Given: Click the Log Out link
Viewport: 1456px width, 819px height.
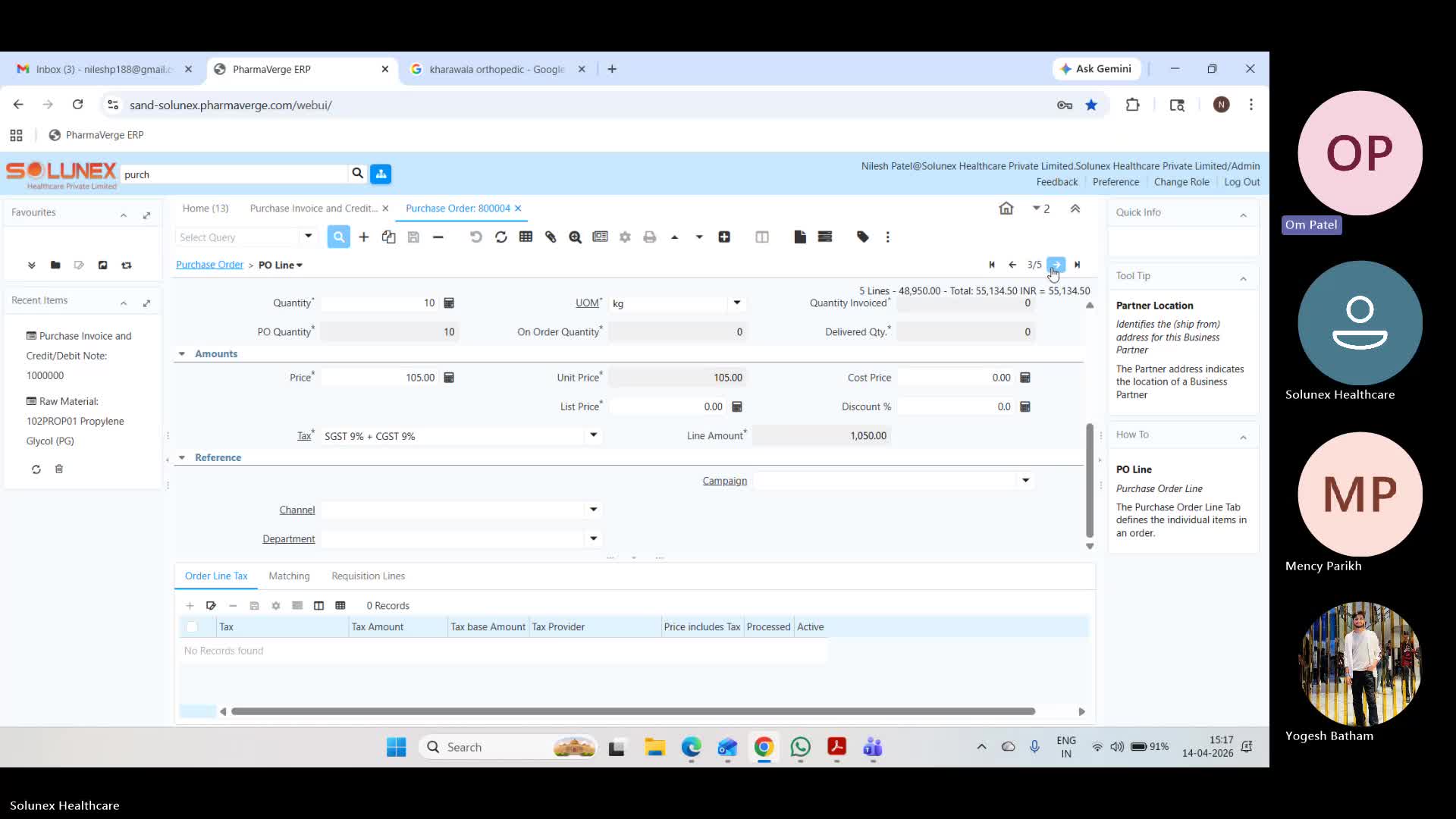Looking at the screenshot, I should pyautogui.click(x=1242, y=182).
